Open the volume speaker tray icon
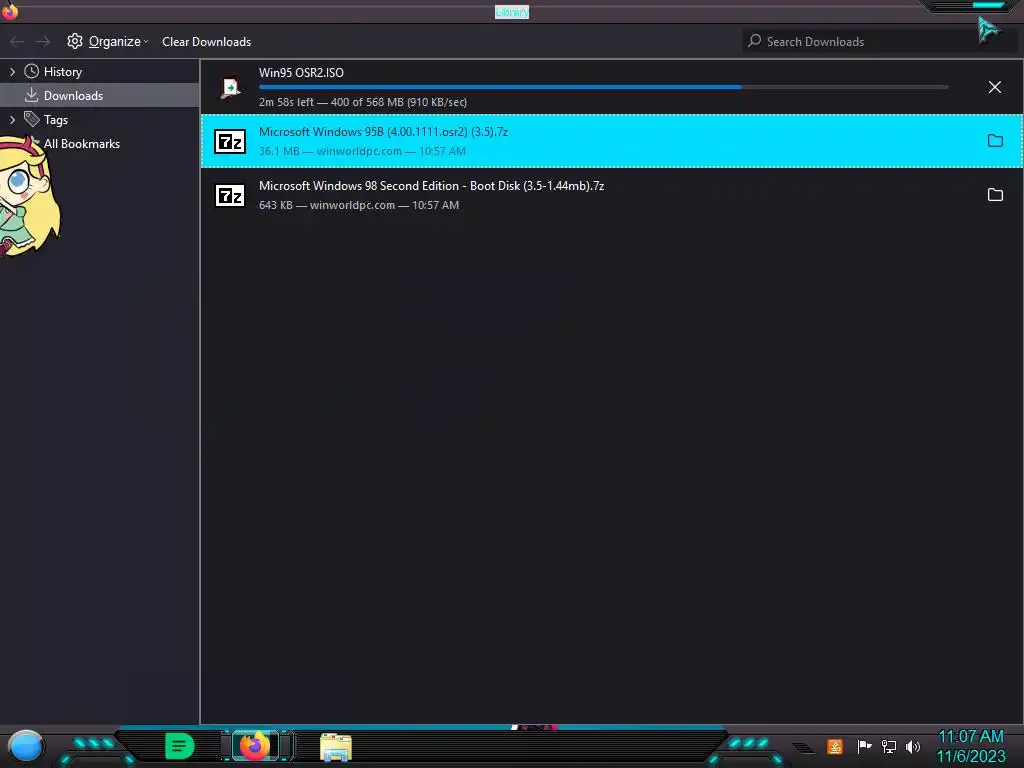This screenshot has width=1024, height=768. [x=913, y=746]
